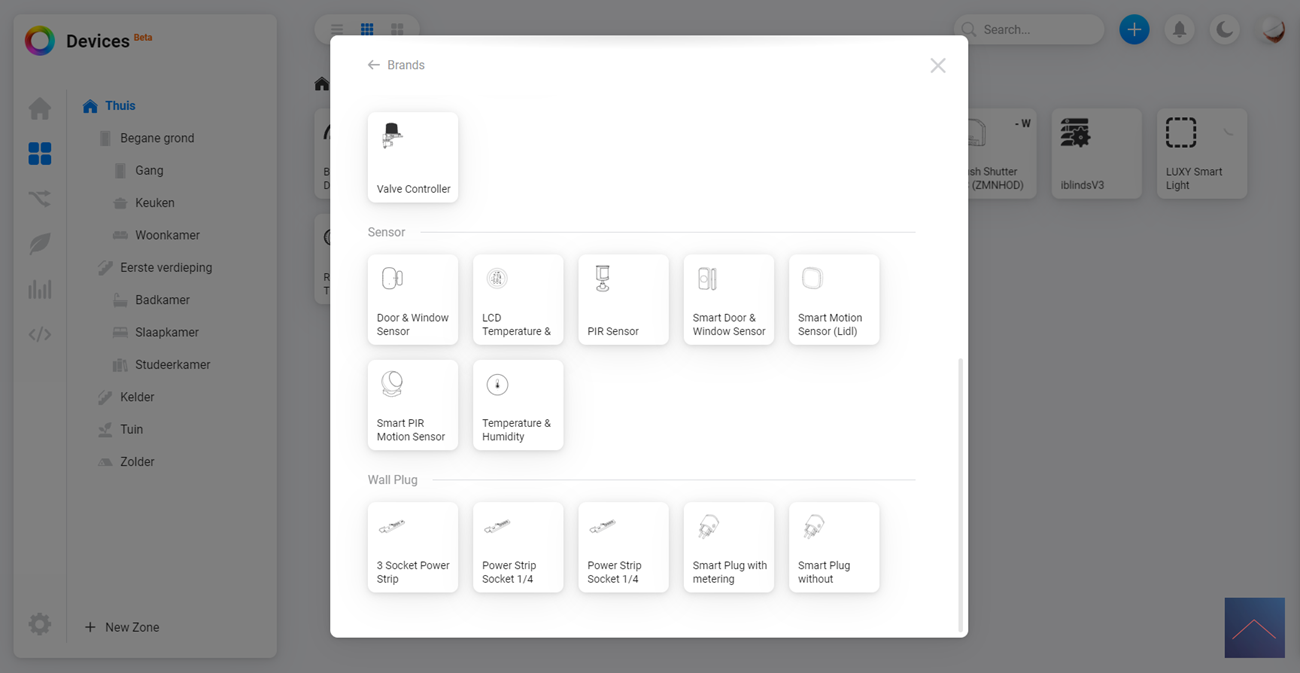The image size is (1300, 673).
Task: Select the Eerste verdieping zone
Action: tap(165, 268)
